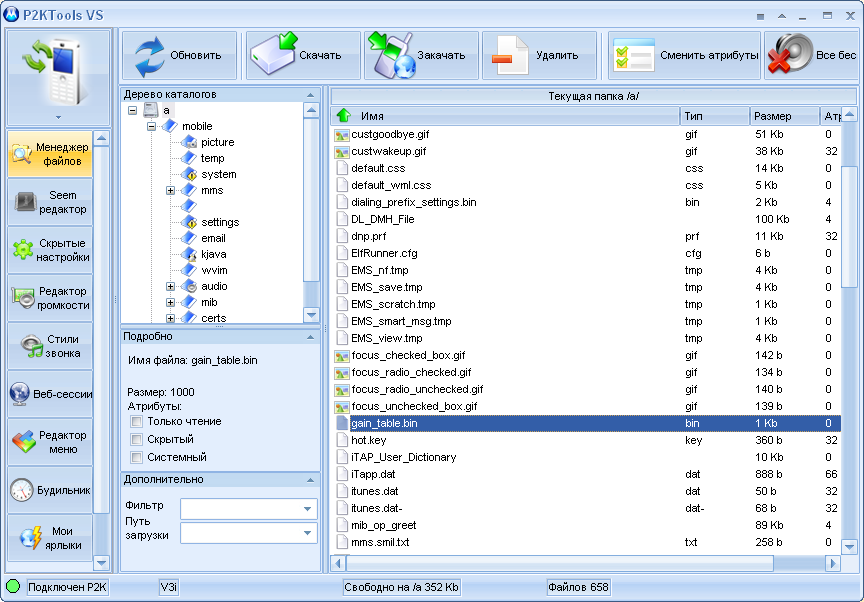Open Стили звонка ring styles
Viewport: 864px width, 602px height.
click(x=50, y=346)
